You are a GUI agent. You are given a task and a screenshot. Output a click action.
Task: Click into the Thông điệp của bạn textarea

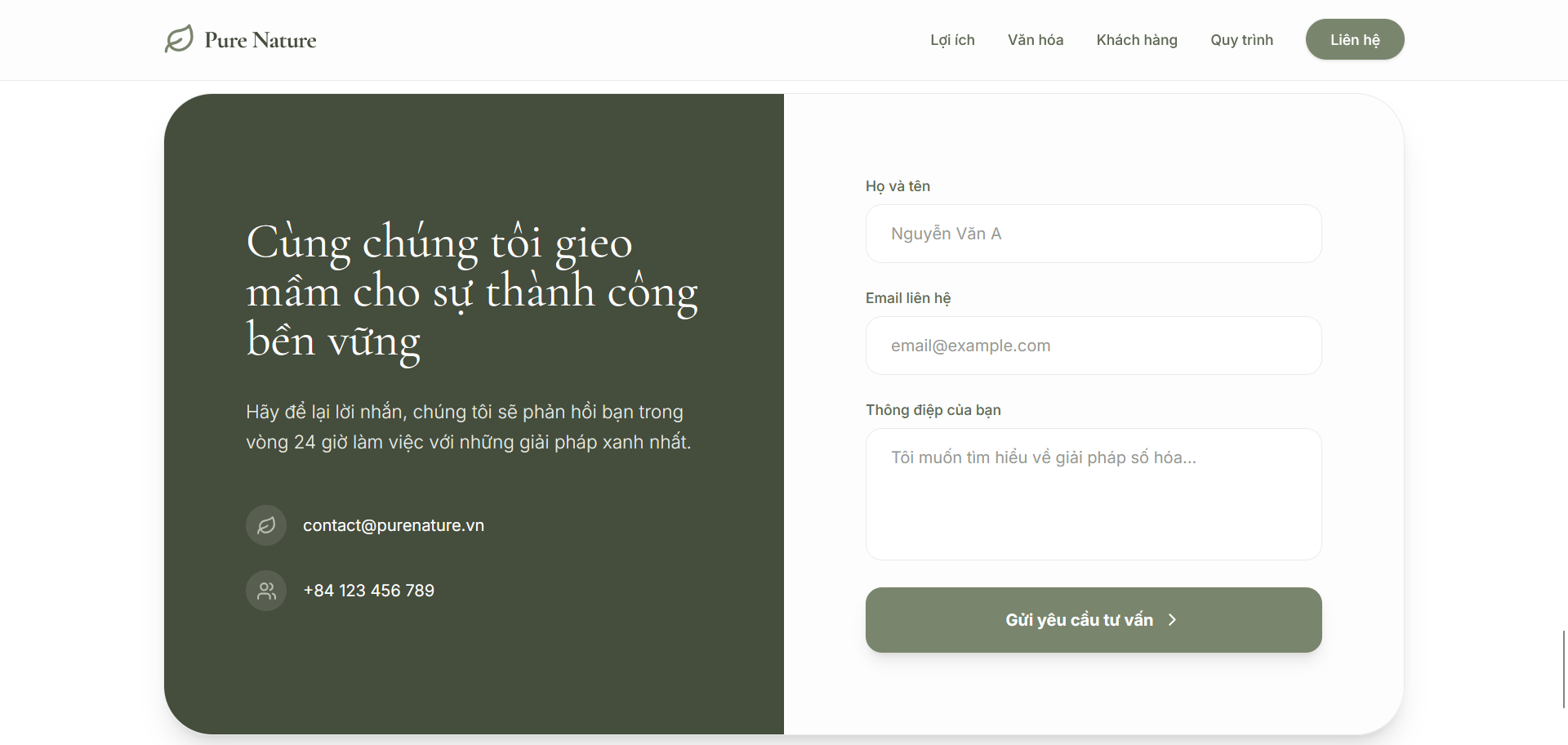[1094, 494]
